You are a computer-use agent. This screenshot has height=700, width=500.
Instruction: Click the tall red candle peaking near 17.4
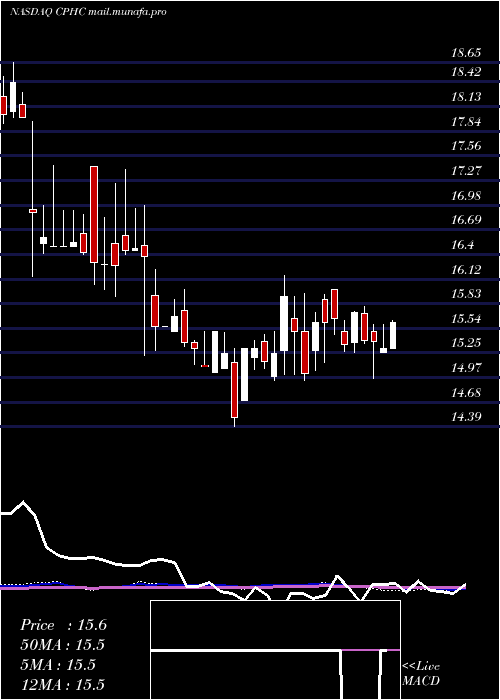(94, 214)
